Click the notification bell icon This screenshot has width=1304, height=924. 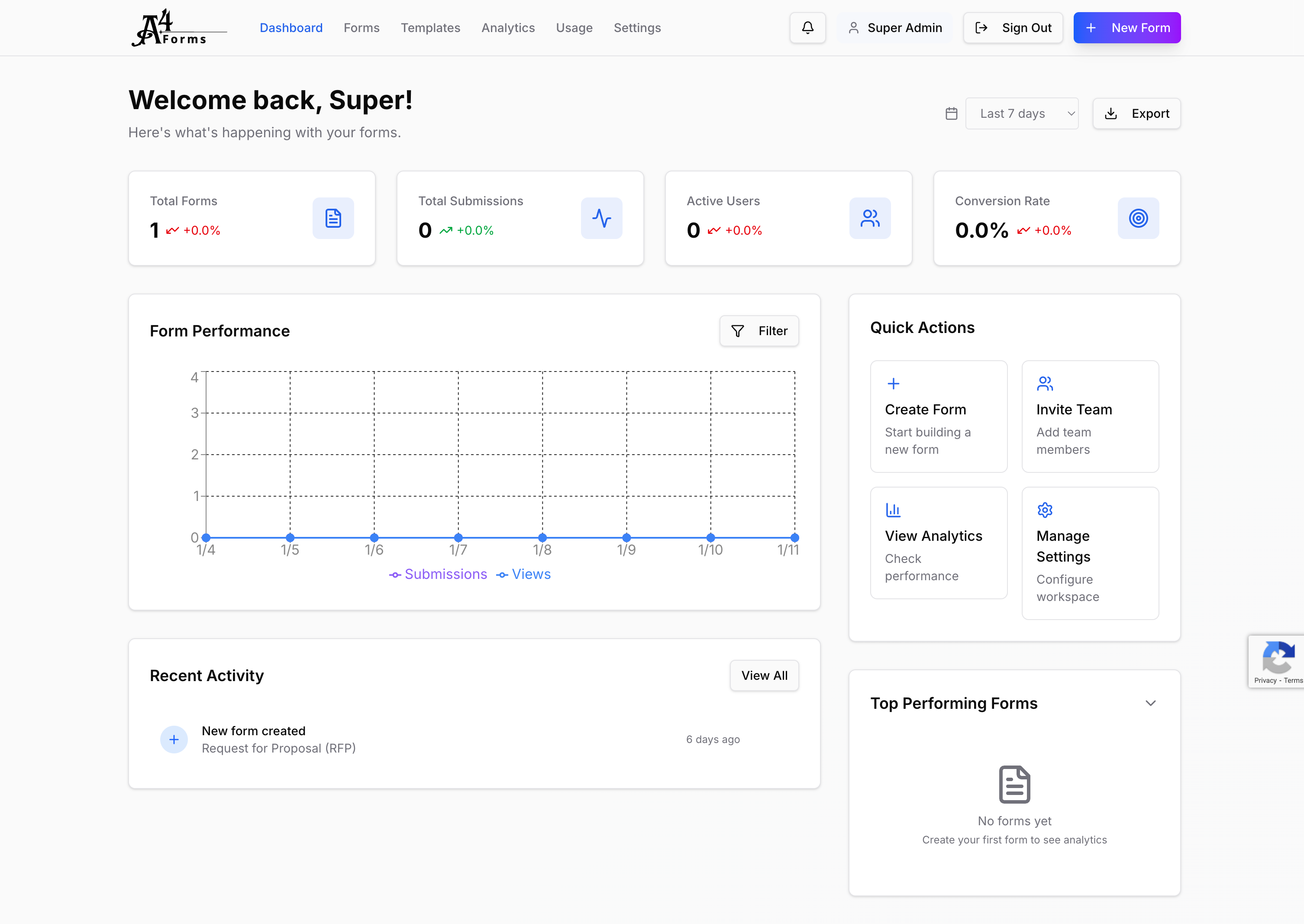click(807, 27)
